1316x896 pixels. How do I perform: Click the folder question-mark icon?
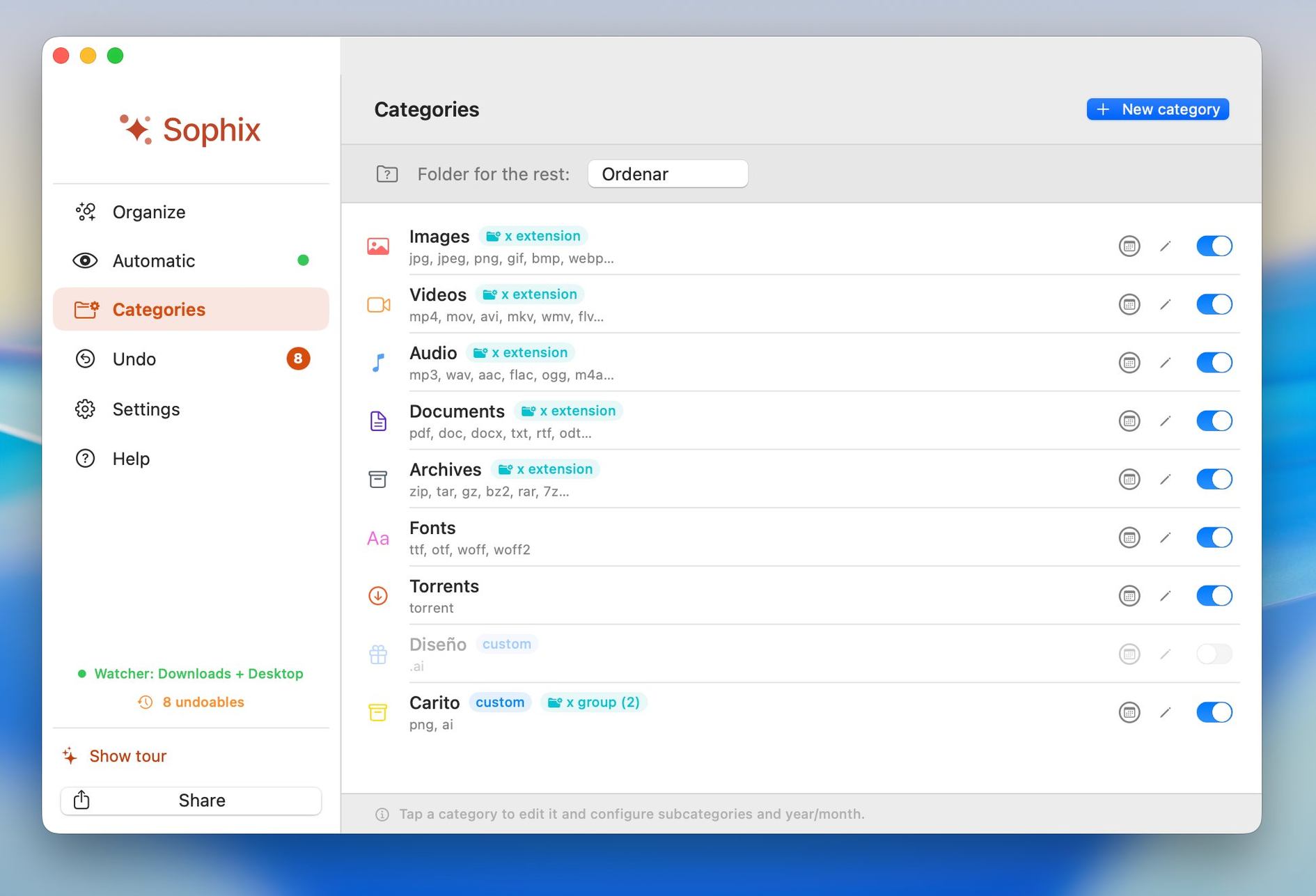(387, 173)
